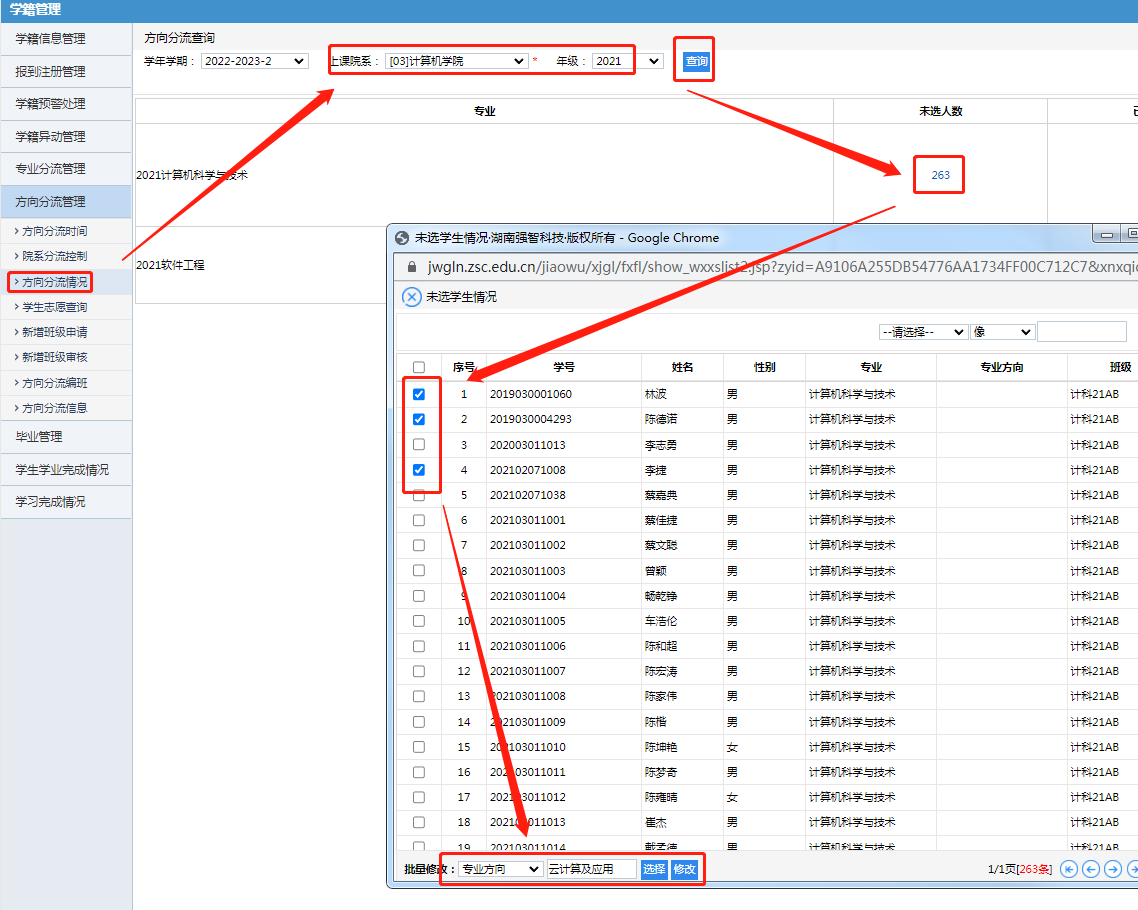The height and width of the screenshot is (910, 1138).
Task: Click the globe icon in the popup title bar
Action: pyautogui.click(x=402, y=237)
